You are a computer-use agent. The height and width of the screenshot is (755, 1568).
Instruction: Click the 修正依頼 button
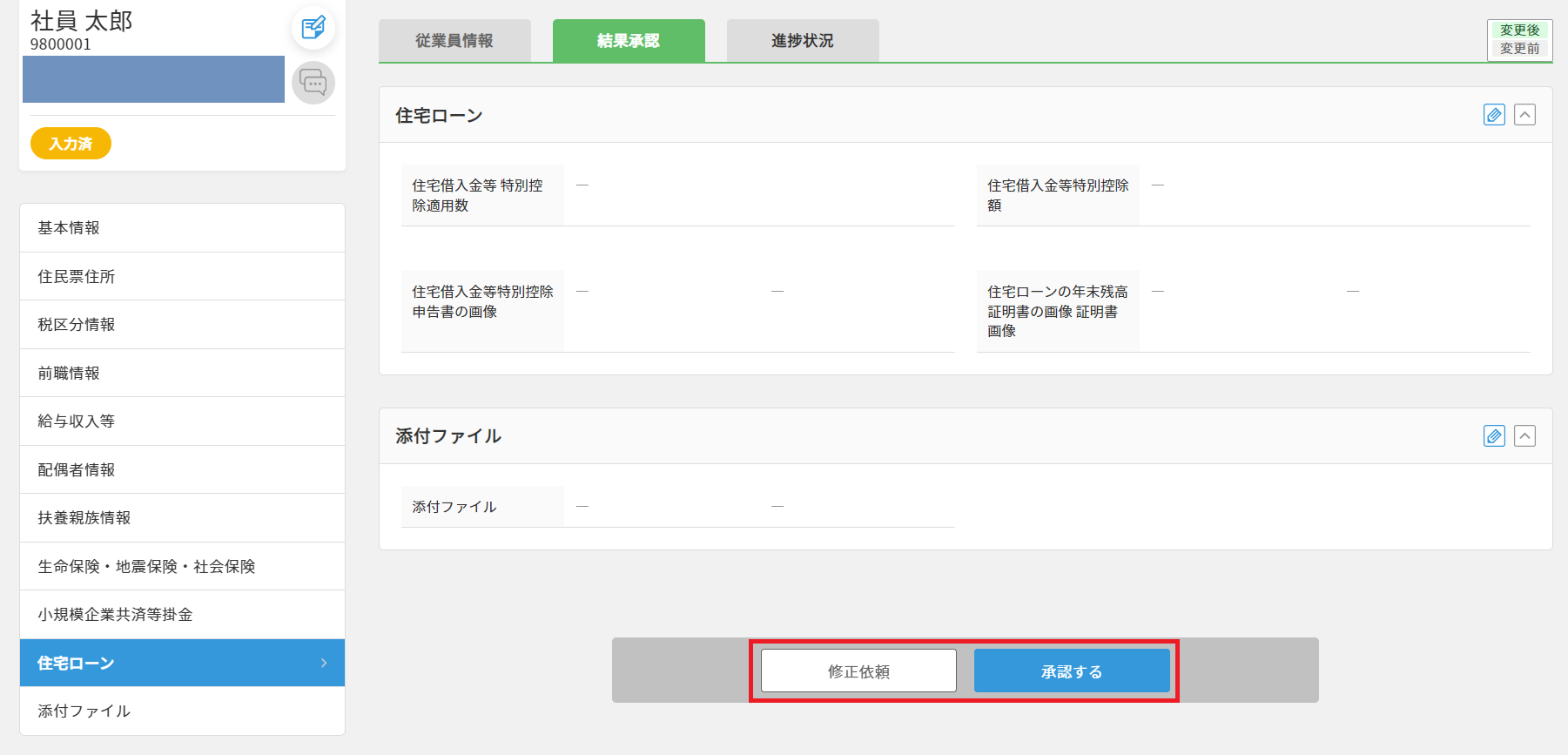tap(858, 671)
